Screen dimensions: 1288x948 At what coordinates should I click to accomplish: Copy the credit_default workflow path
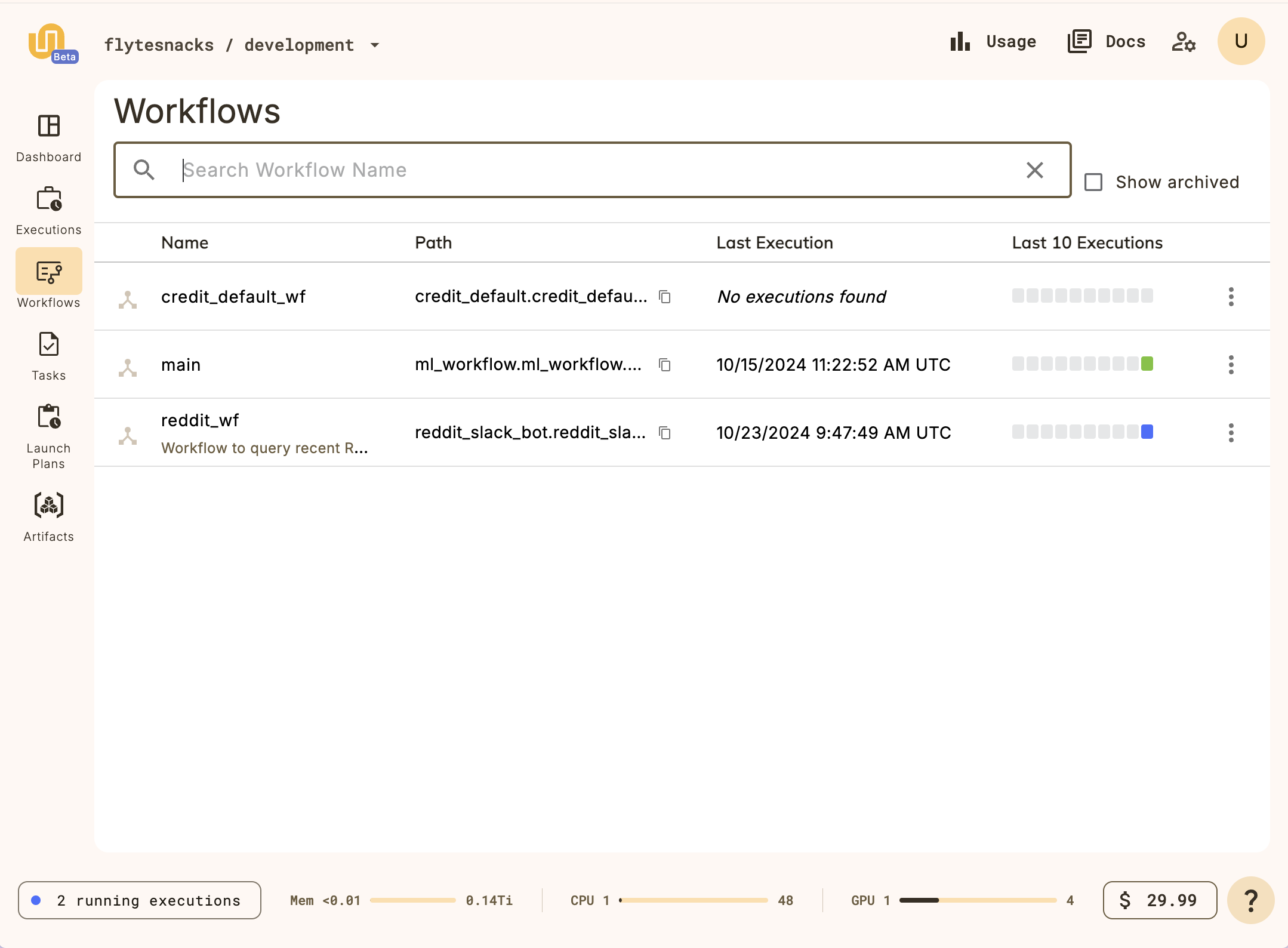point(665,297)
